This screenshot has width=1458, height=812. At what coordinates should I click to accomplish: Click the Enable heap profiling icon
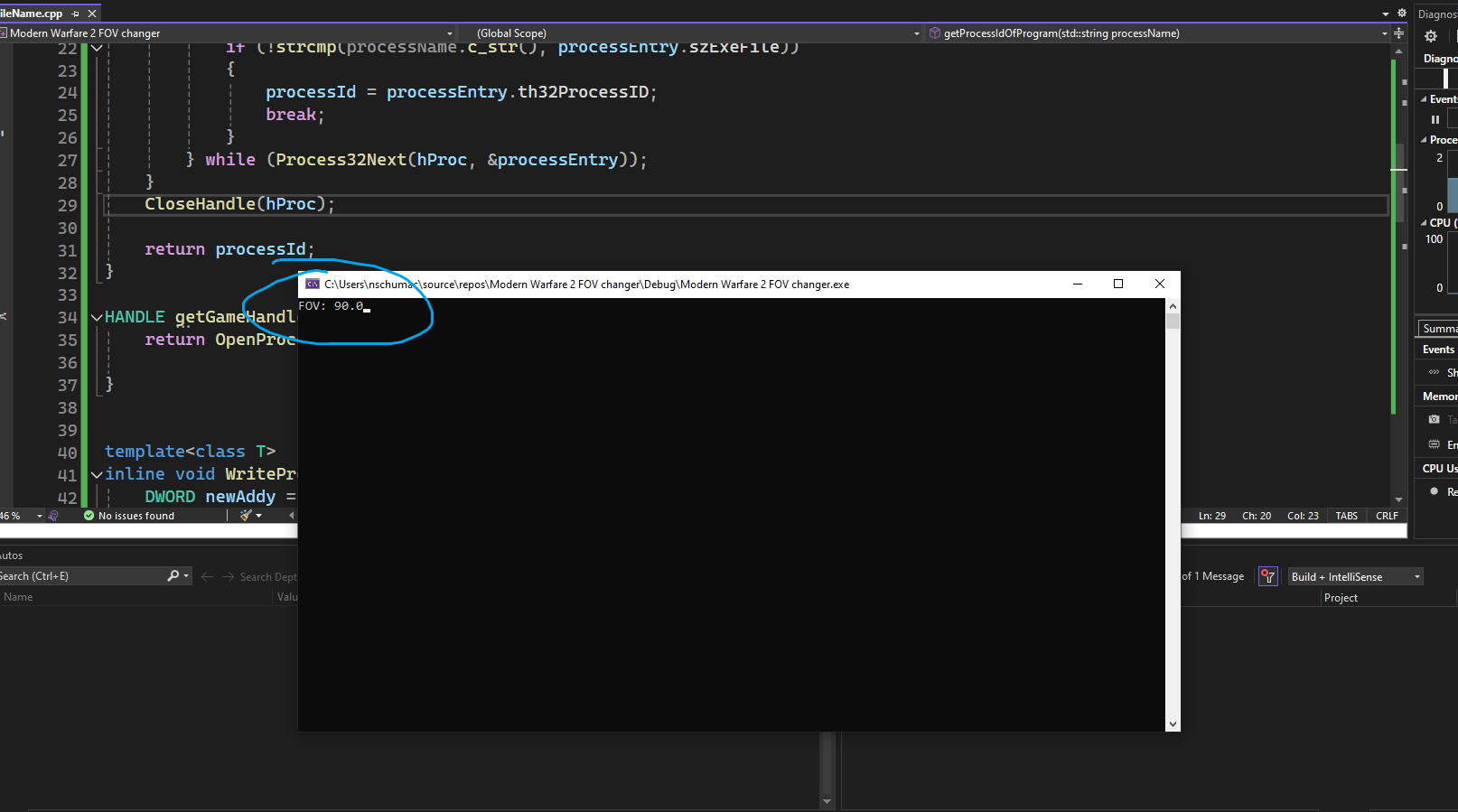tap(1434, 444)
